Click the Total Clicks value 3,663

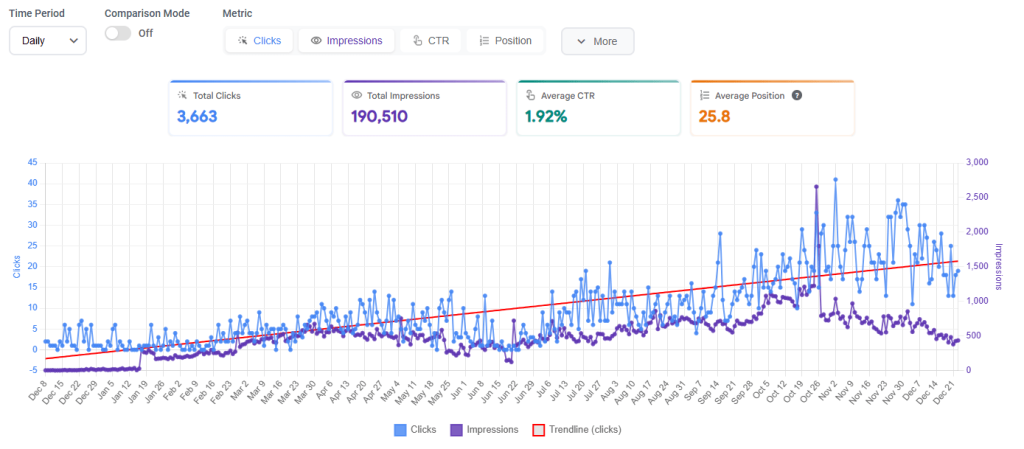(197, 117)
